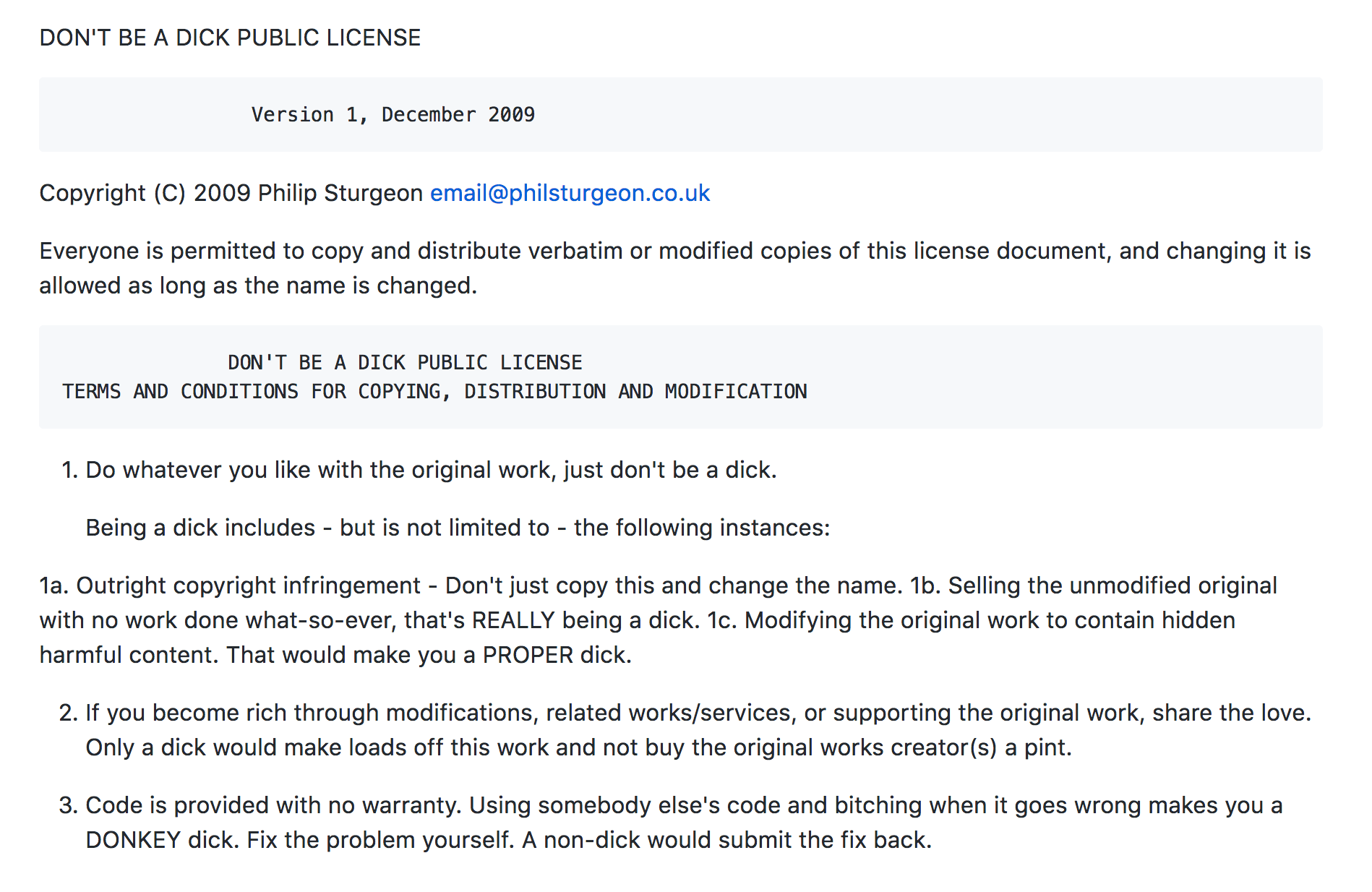Viewport: 1372px width, 892px height.
Task: Click list item 2 "If you become rich"
Action: (x=698, y=713)
